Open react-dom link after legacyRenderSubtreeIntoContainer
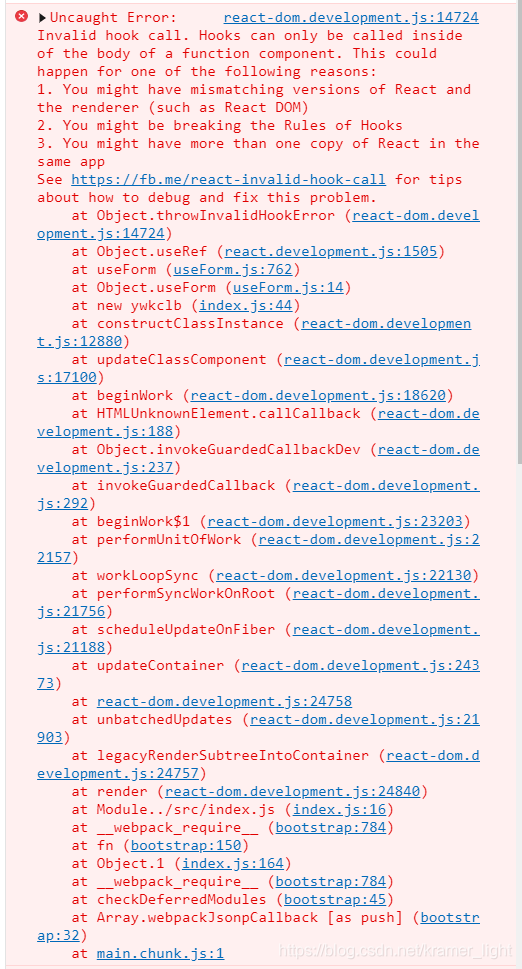Screen dimensions: 522x969 tap(433, 755)
